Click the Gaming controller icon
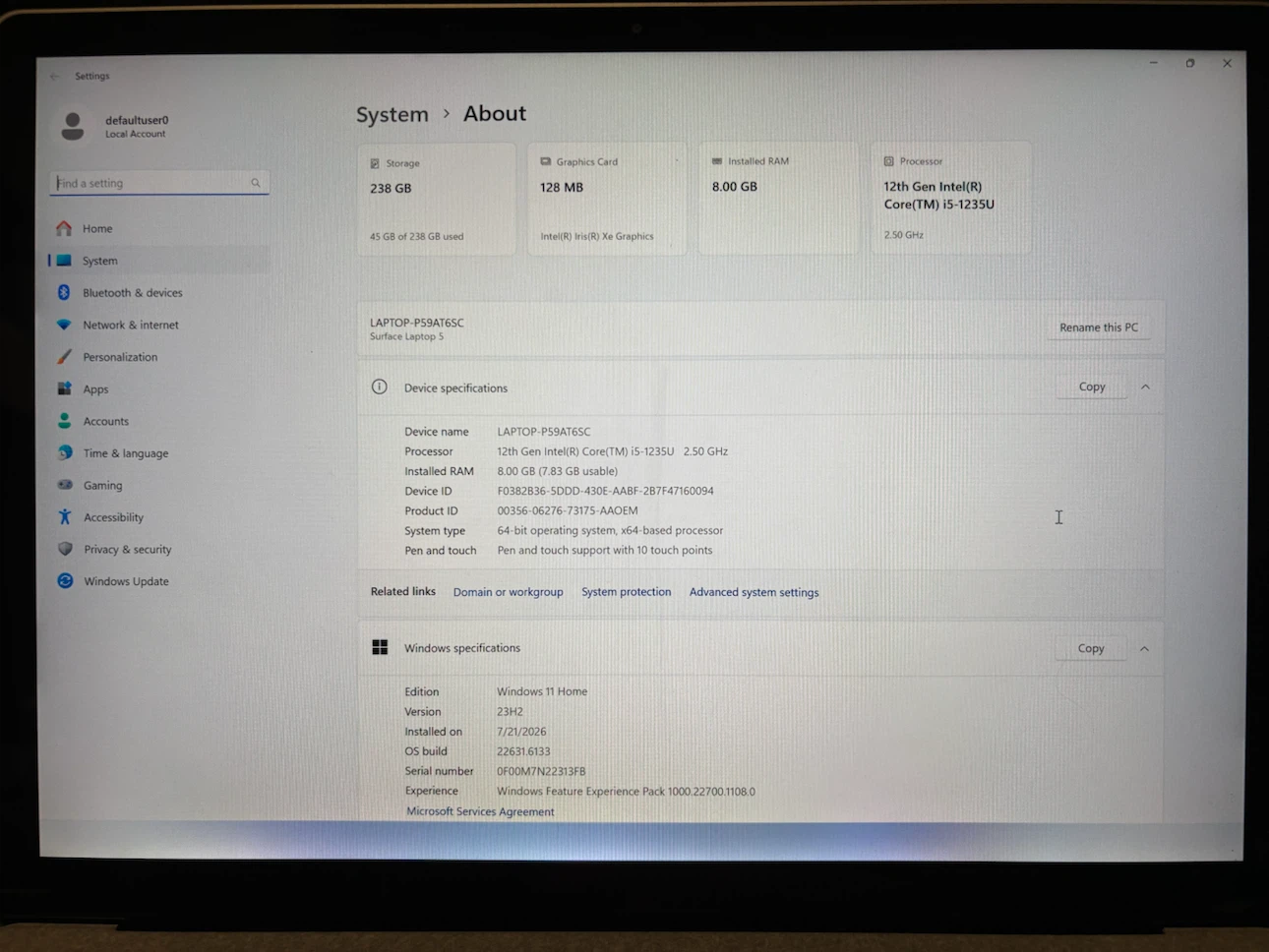The image size is (1269, 952). [65, 485]
